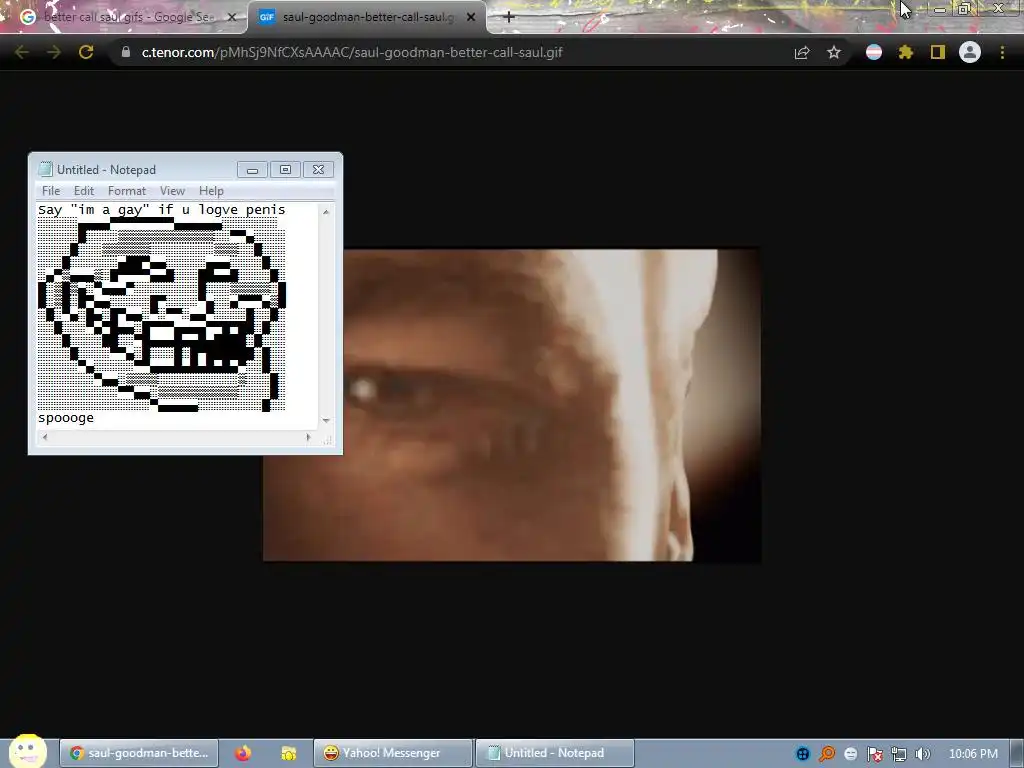Click the 10:06 PM clock
The image size is (1024, 768).
point(973,754)
